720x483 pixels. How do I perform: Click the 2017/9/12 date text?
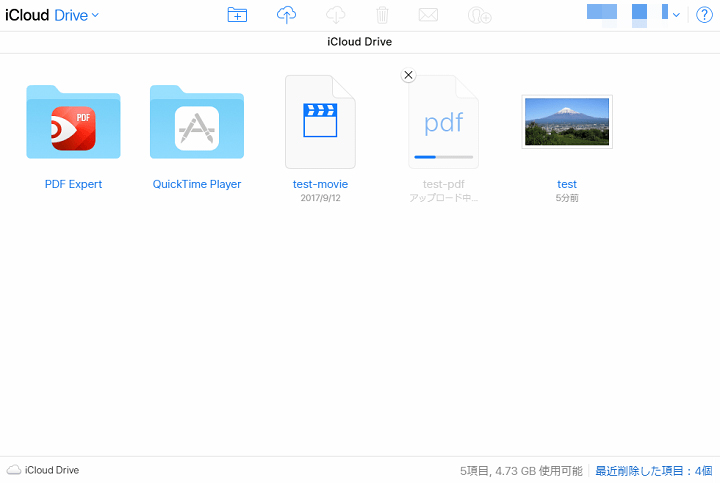click(x=321, y=198)
